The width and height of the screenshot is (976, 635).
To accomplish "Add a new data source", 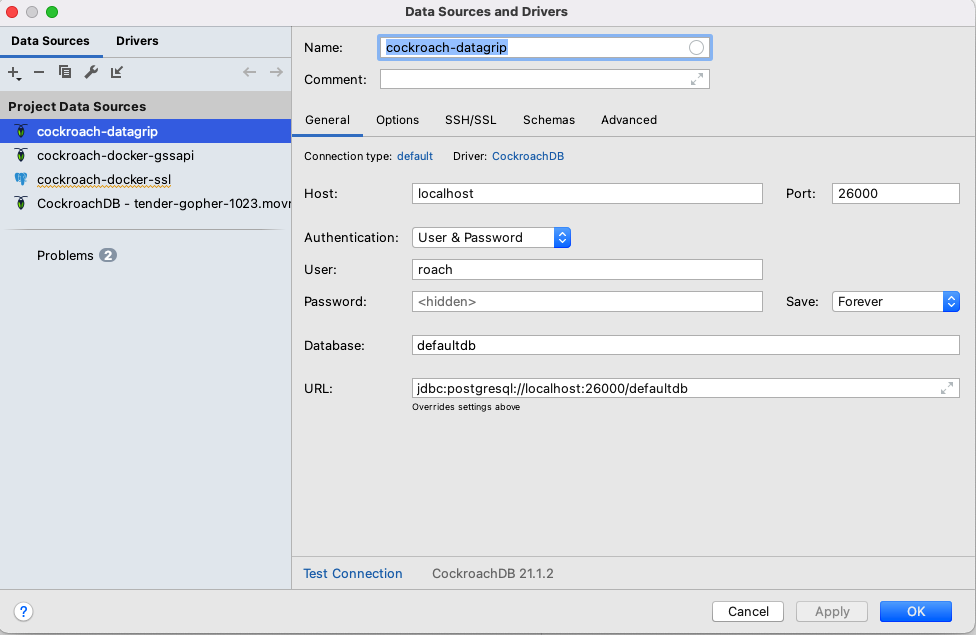I will click(x=14, y=72).
